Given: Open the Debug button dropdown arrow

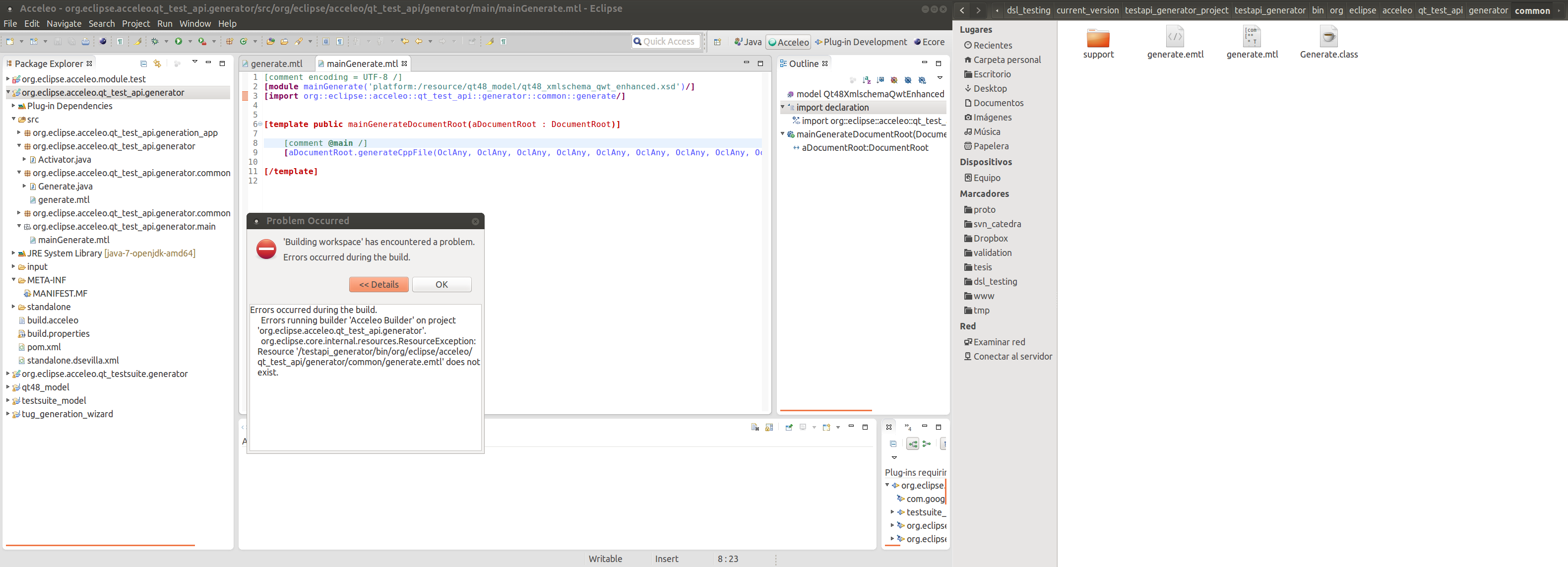Looking at the screenshot, I should click(x=166, y=41).
